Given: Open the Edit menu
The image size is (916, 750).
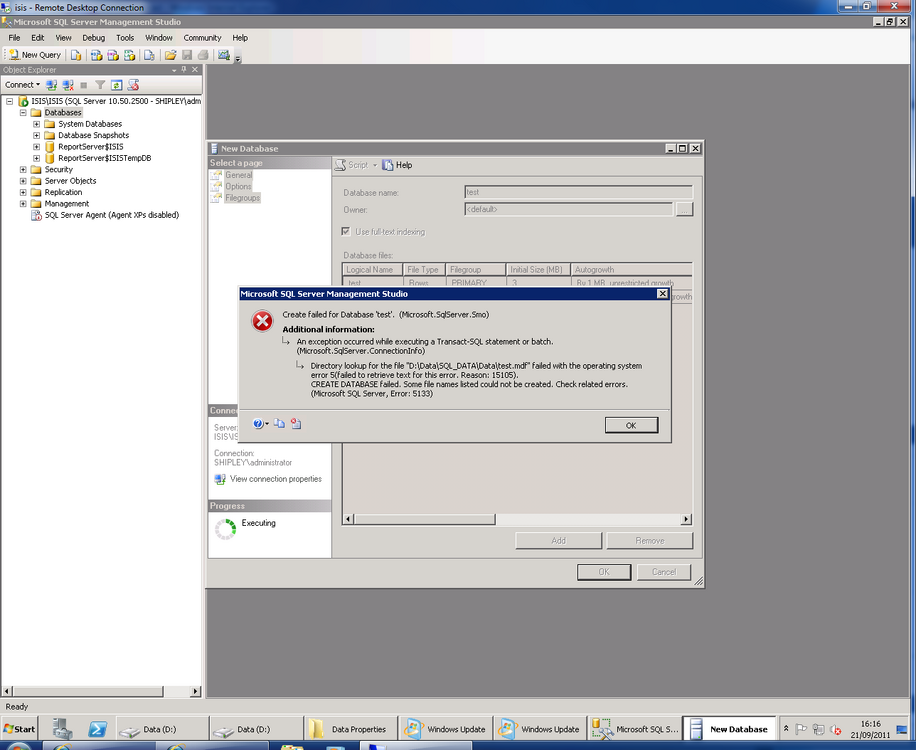Looking at the screenshot, I should pyautogui.click(x=38, y=38).
